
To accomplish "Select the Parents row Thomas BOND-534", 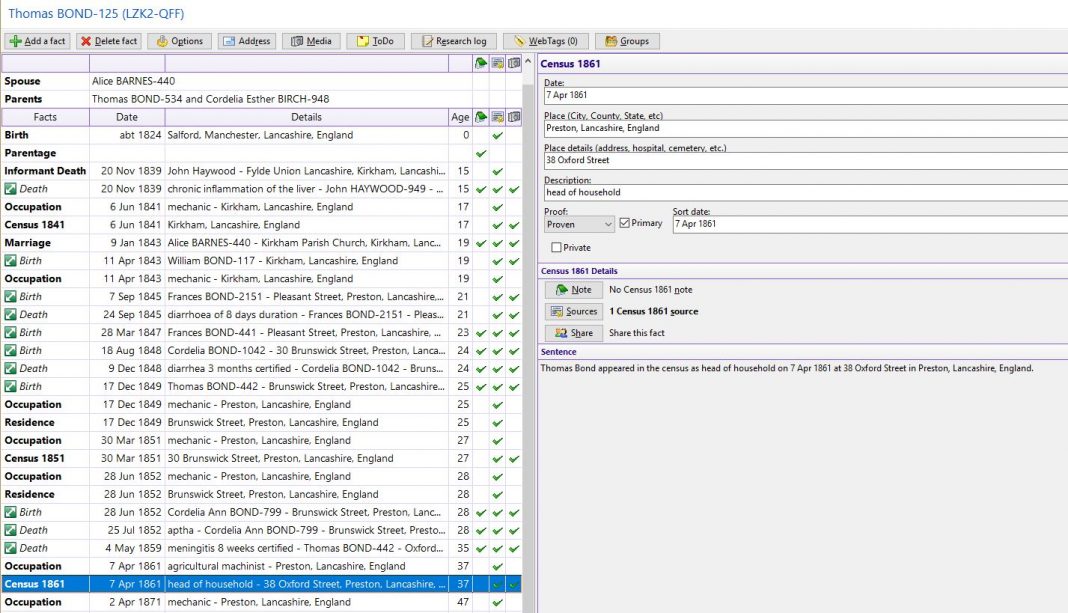I will click(262, 99).
